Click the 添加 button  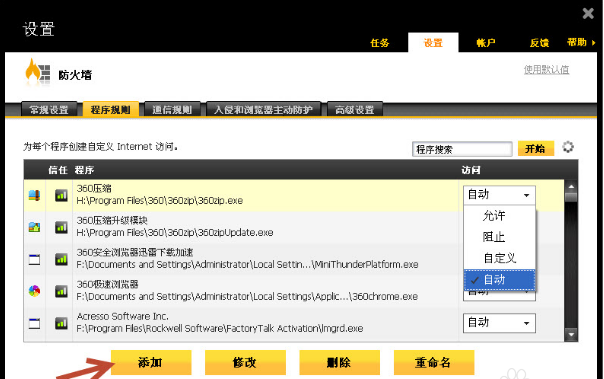click(x=151, y=362)
